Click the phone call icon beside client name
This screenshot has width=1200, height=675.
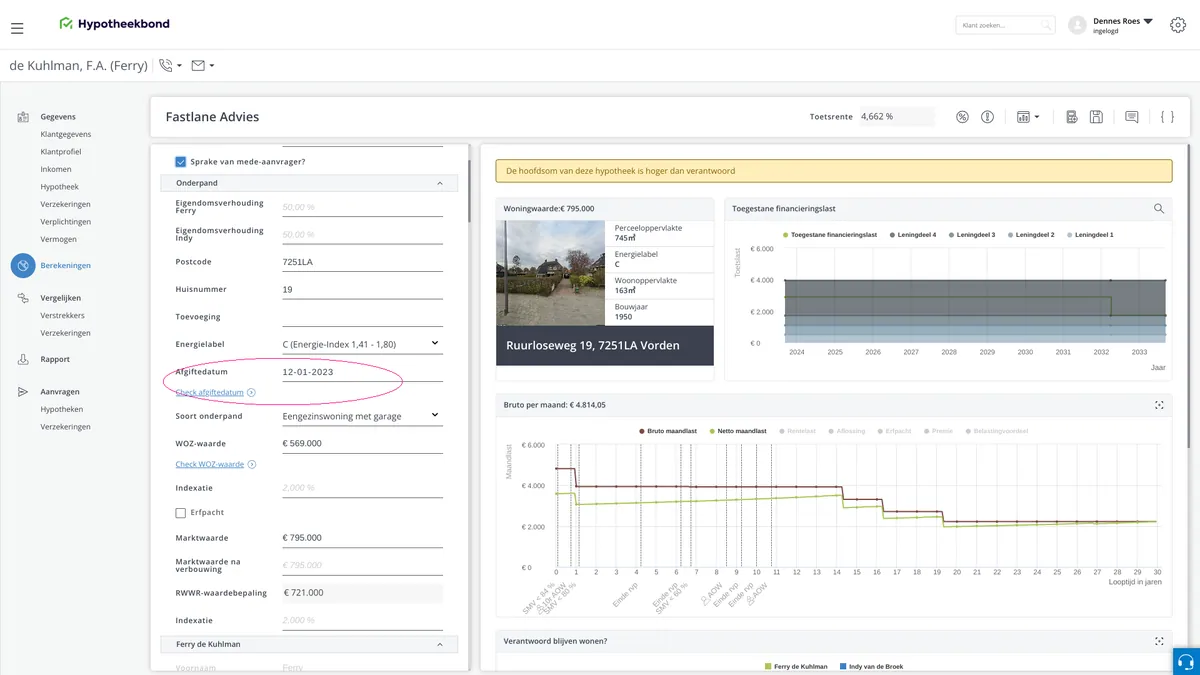click(x=166, y=66)
